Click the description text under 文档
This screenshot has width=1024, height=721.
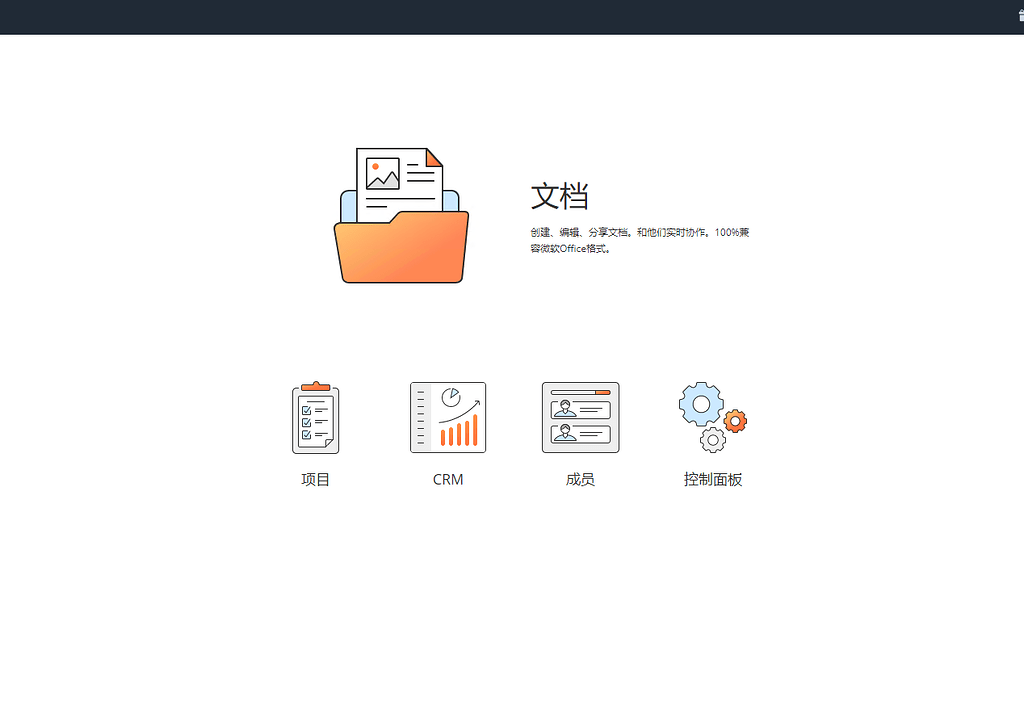click(640, 238)
